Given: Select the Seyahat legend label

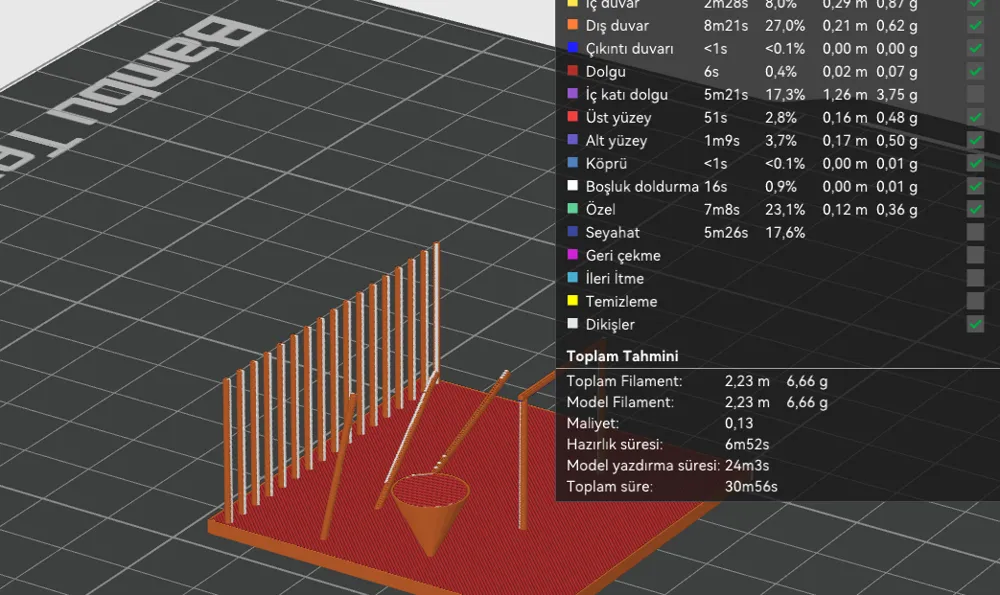Looking at the screenshot, I should click(612, 232).
